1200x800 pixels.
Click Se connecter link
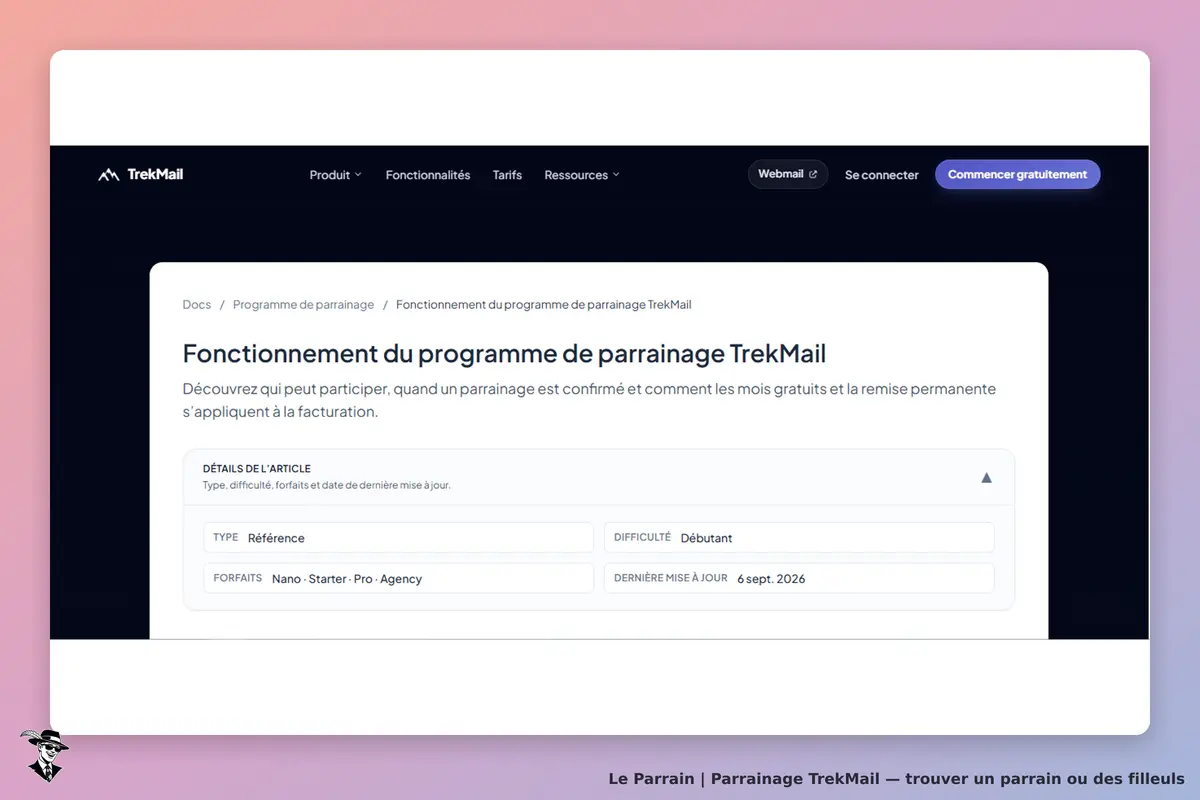[x=882, y=175]
